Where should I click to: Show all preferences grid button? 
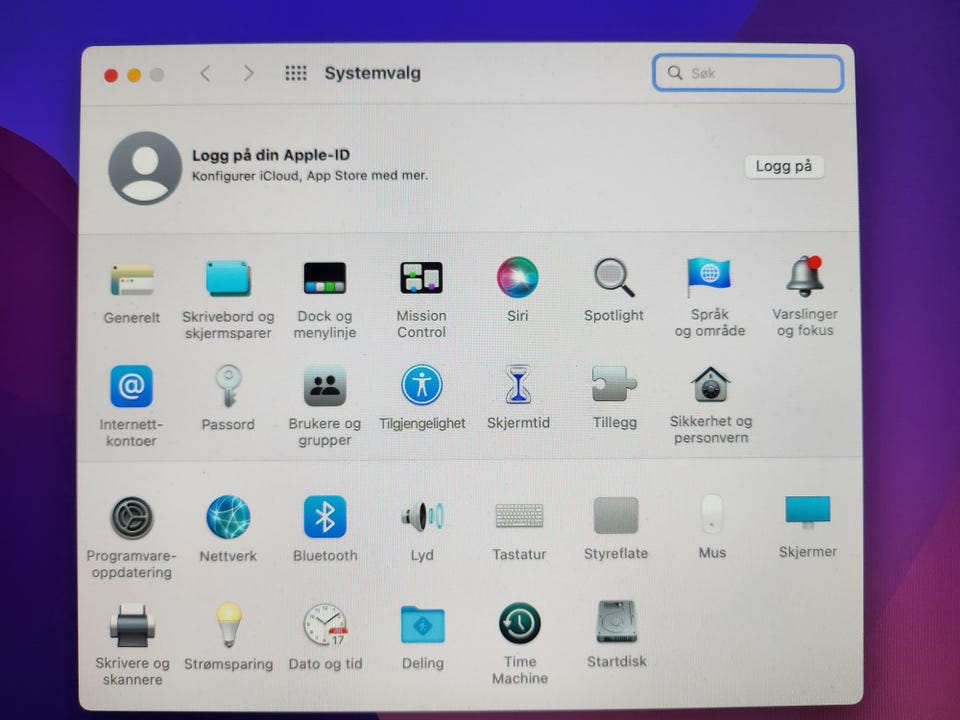296,73
